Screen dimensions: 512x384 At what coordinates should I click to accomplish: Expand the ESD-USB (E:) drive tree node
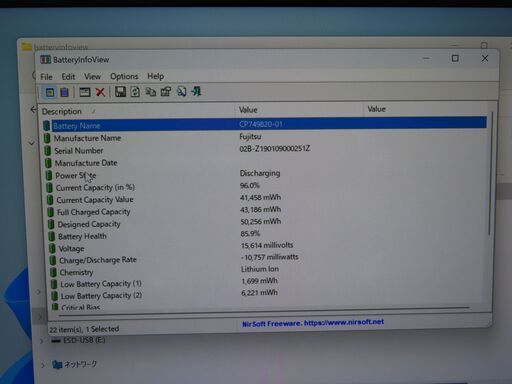(41, 341)
